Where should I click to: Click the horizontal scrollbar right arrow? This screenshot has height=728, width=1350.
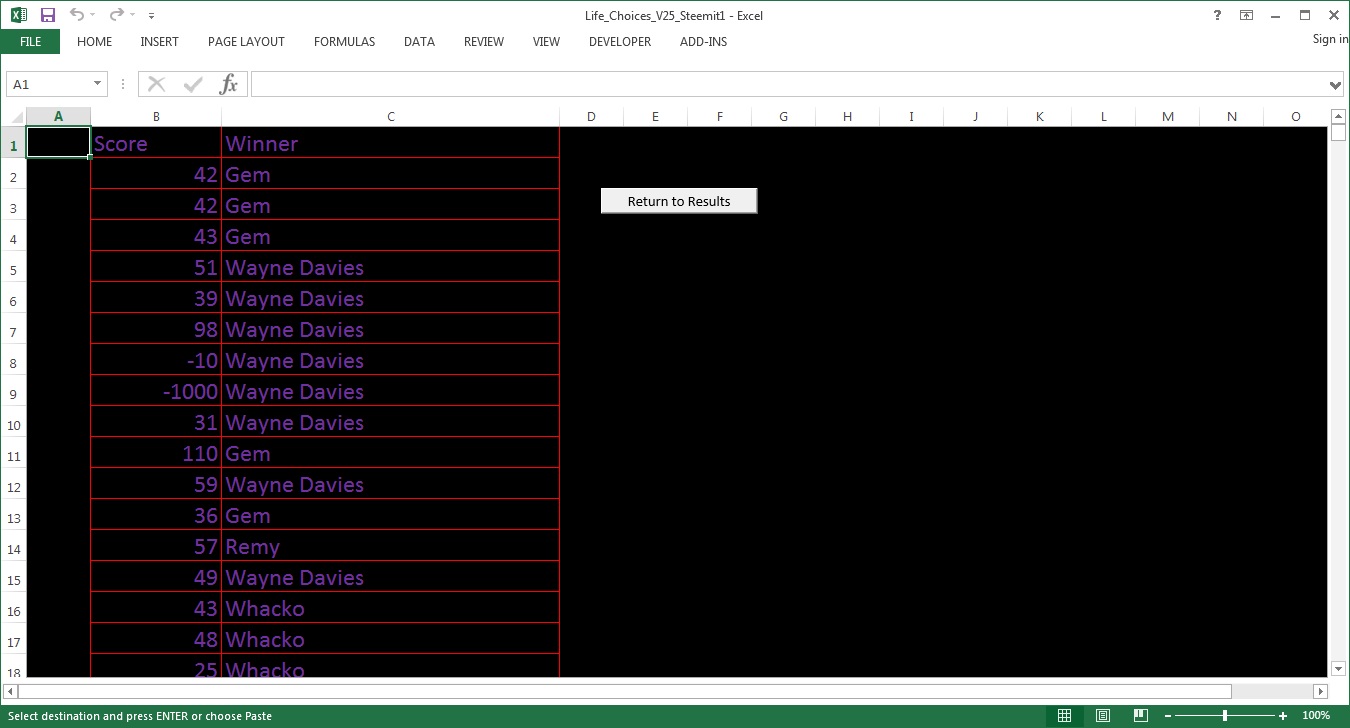(1320, 691)
